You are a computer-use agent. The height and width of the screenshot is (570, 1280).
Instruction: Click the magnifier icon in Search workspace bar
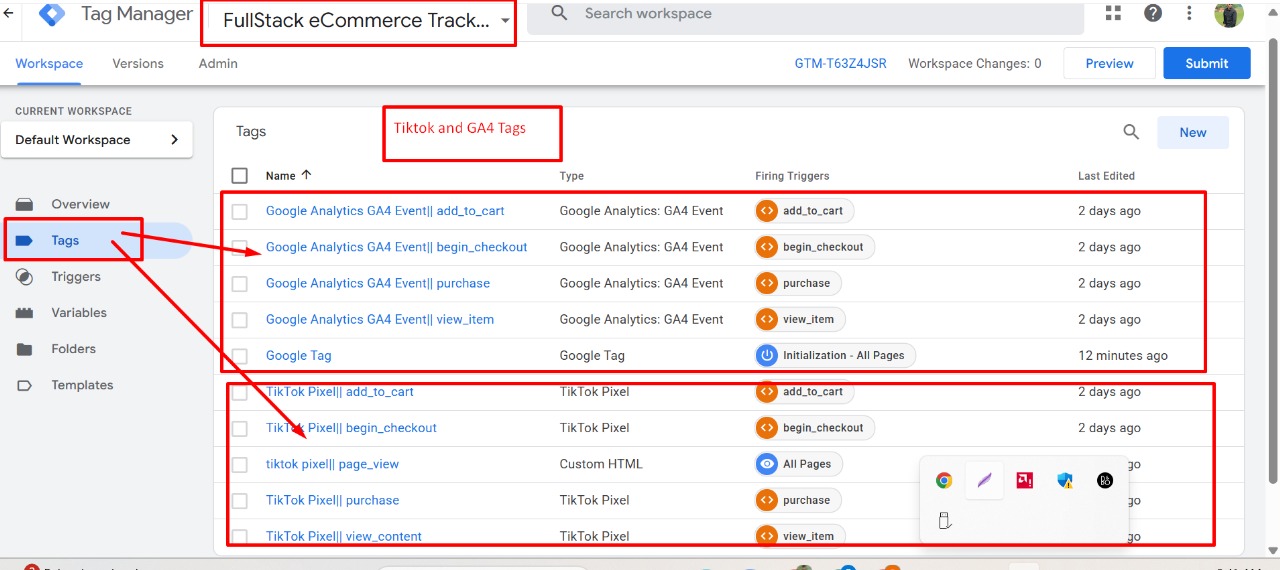[x=560, y=13]
